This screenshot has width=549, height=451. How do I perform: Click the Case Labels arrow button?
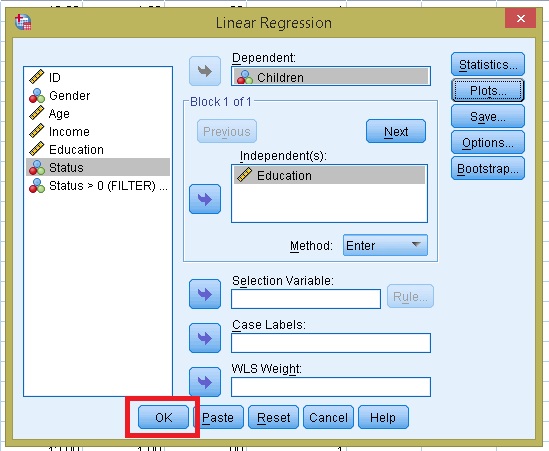[x=205, y=338]
